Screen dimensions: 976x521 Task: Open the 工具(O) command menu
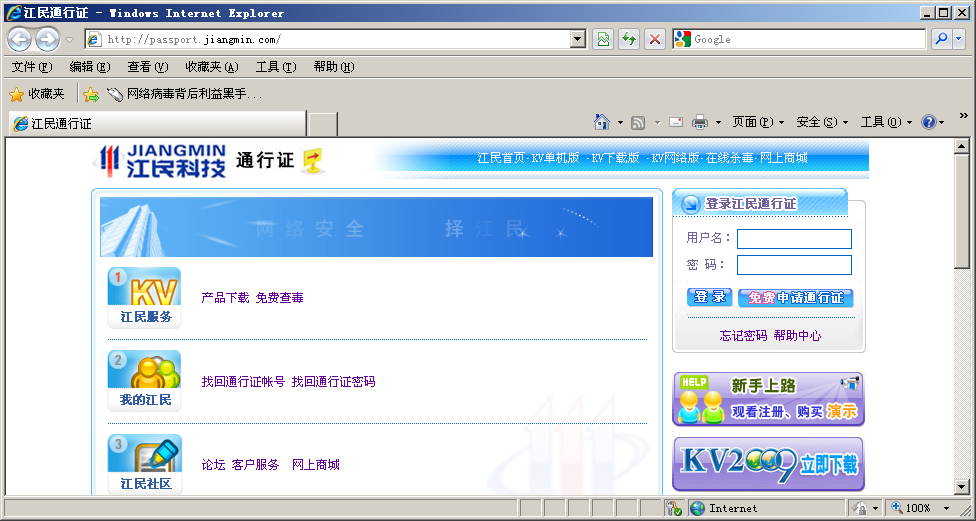(886, 122)
